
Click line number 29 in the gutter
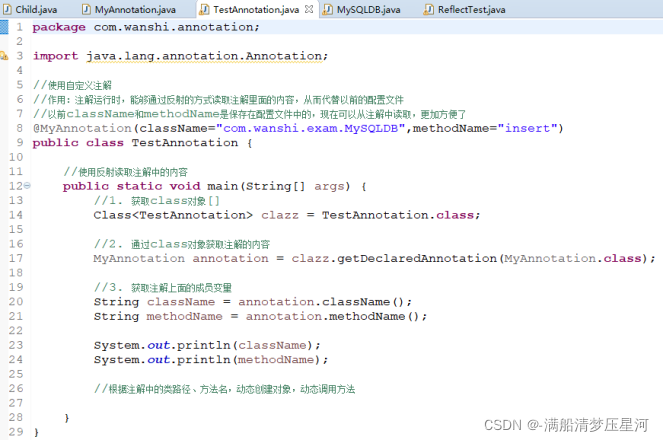pyautogui.click(x=16, y=432)
